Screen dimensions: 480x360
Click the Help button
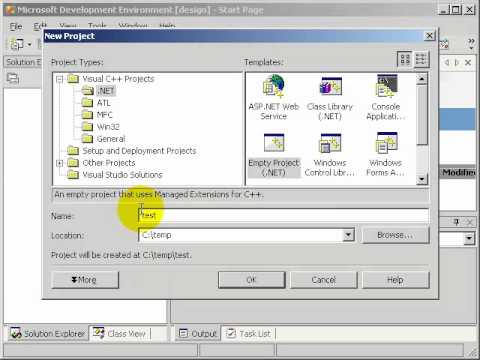coord(396,280)
